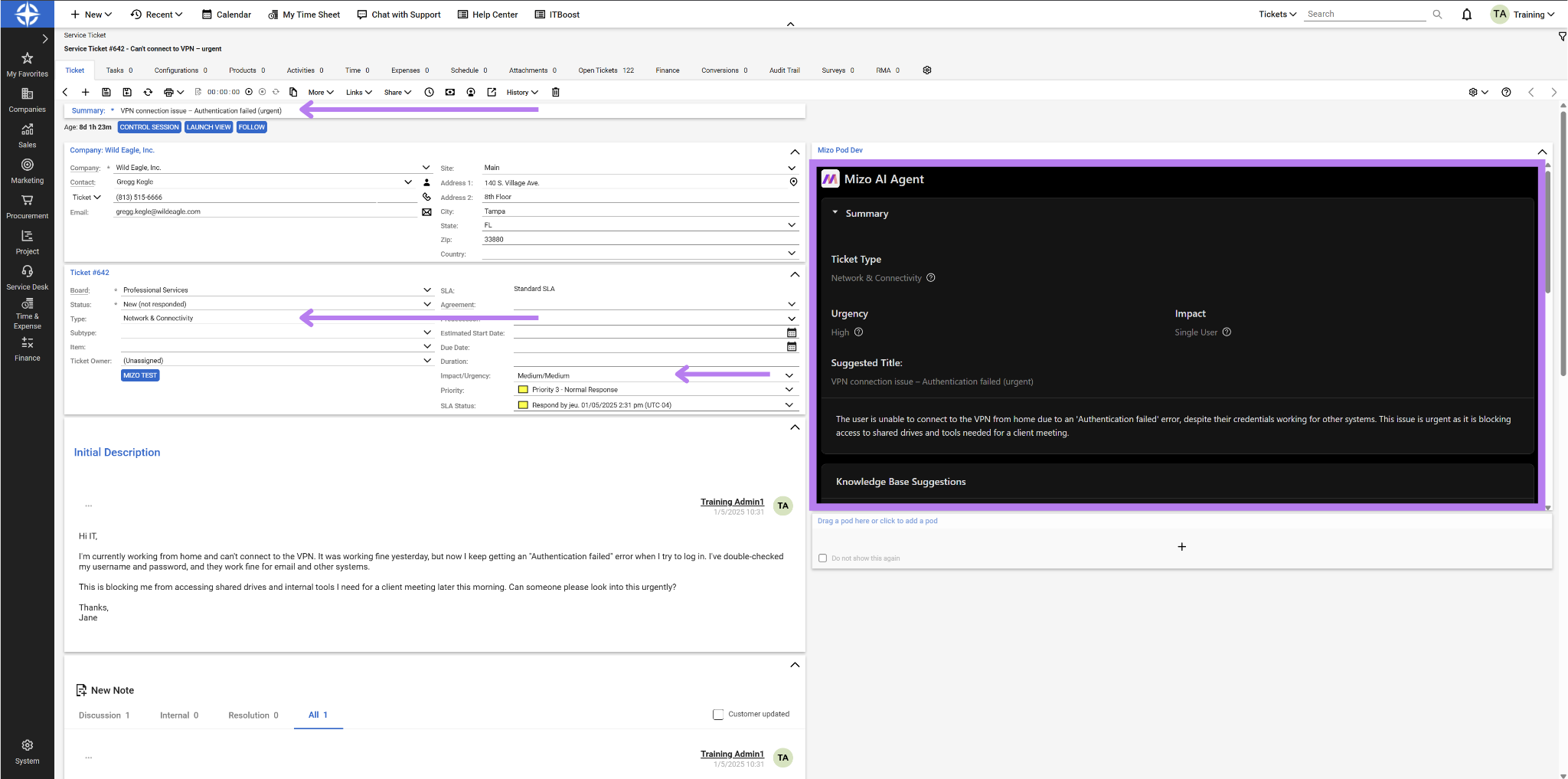Click the print icon in ticket toolbar
The height and width of the screenshot is (779, 1568).
[x=168, y=92]
